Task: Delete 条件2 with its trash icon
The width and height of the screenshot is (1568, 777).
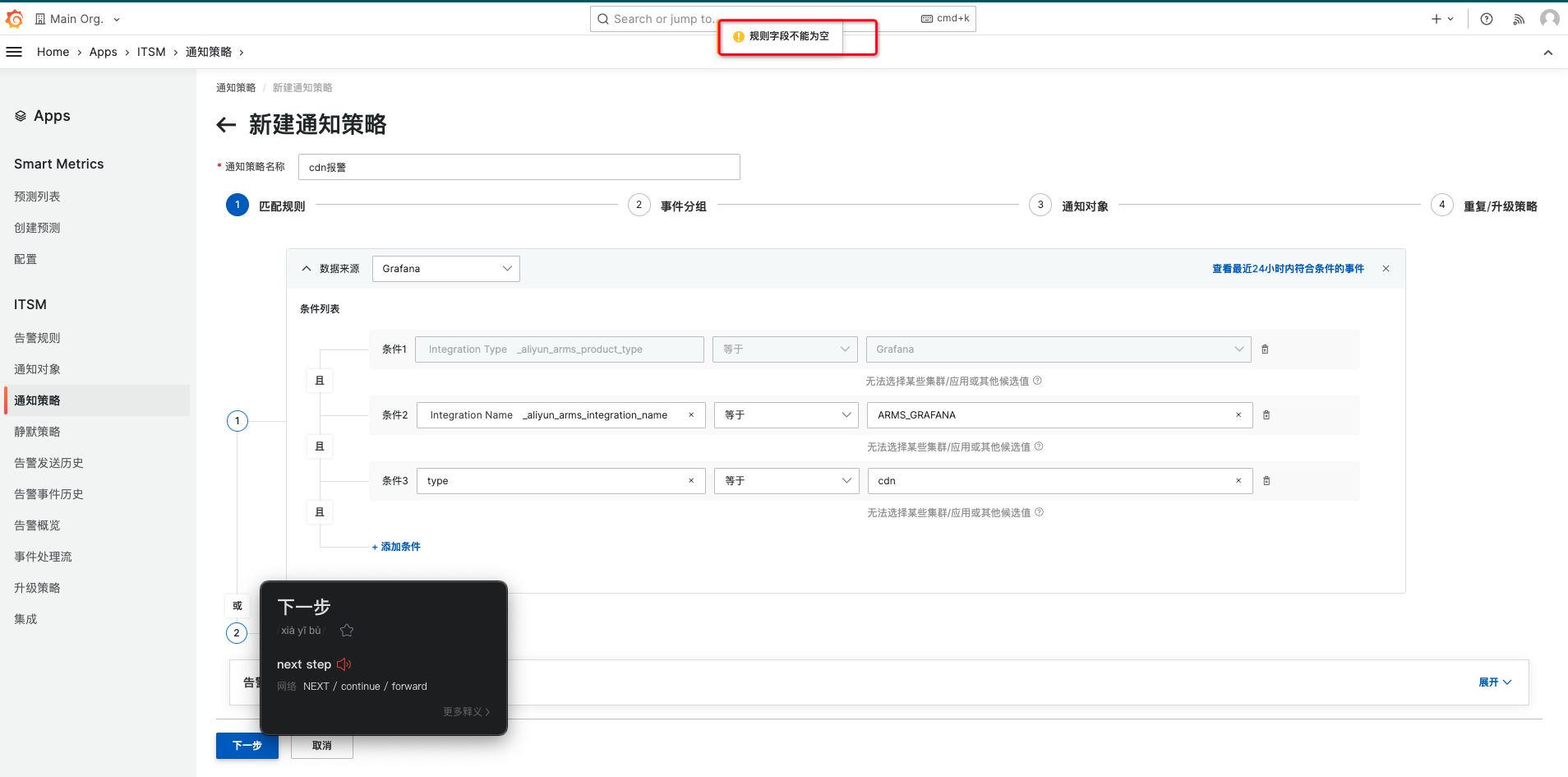Action: (1266, 415)
